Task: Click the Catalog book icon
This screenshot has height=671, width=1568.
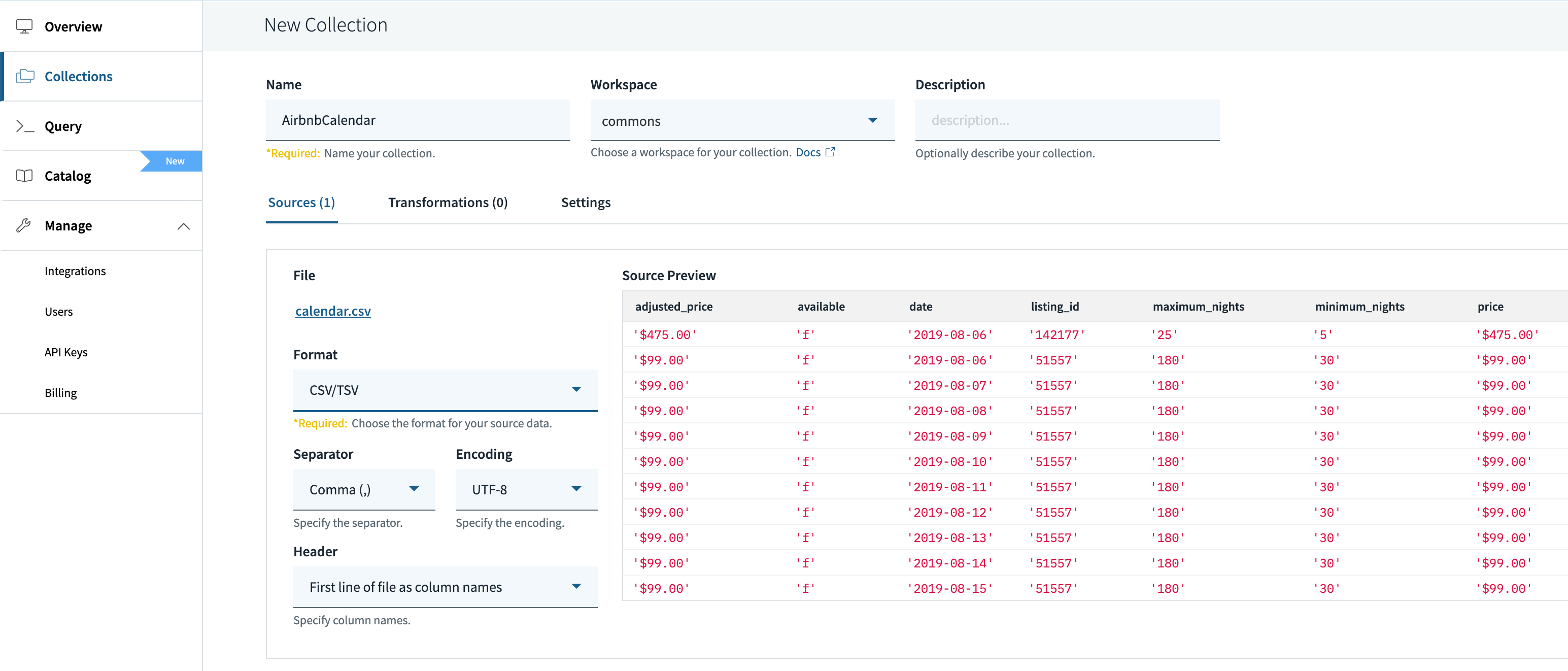Action: pos(24,176)
